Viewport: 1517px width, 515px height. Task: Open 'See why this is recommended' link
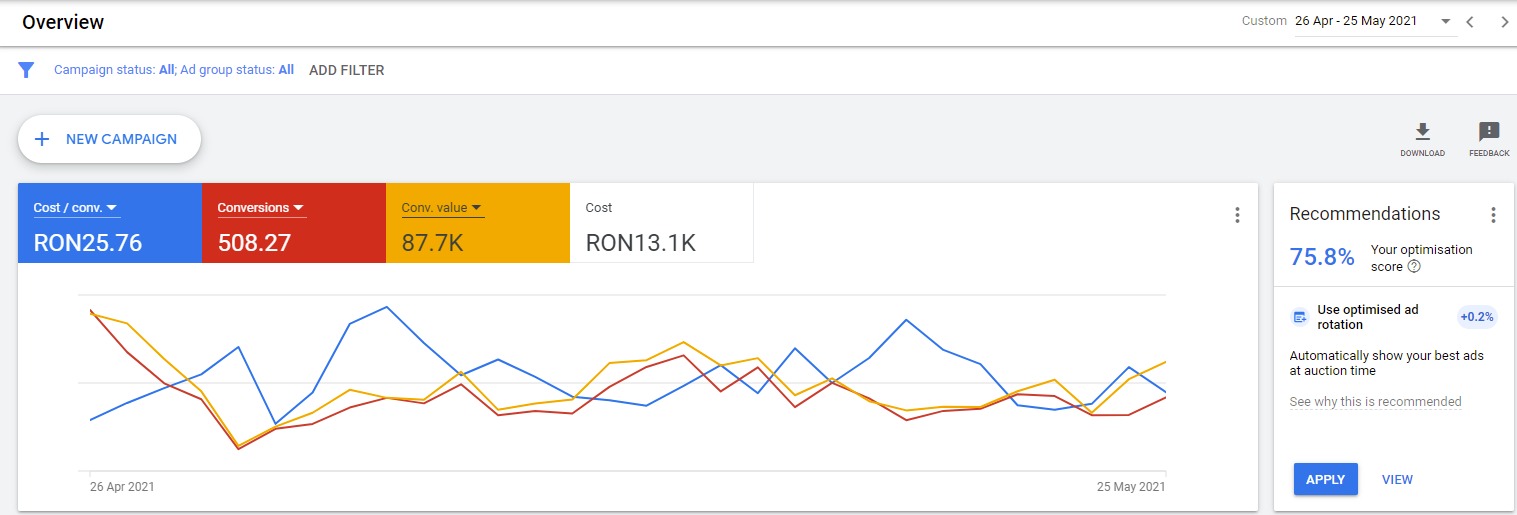[1375, 402]
